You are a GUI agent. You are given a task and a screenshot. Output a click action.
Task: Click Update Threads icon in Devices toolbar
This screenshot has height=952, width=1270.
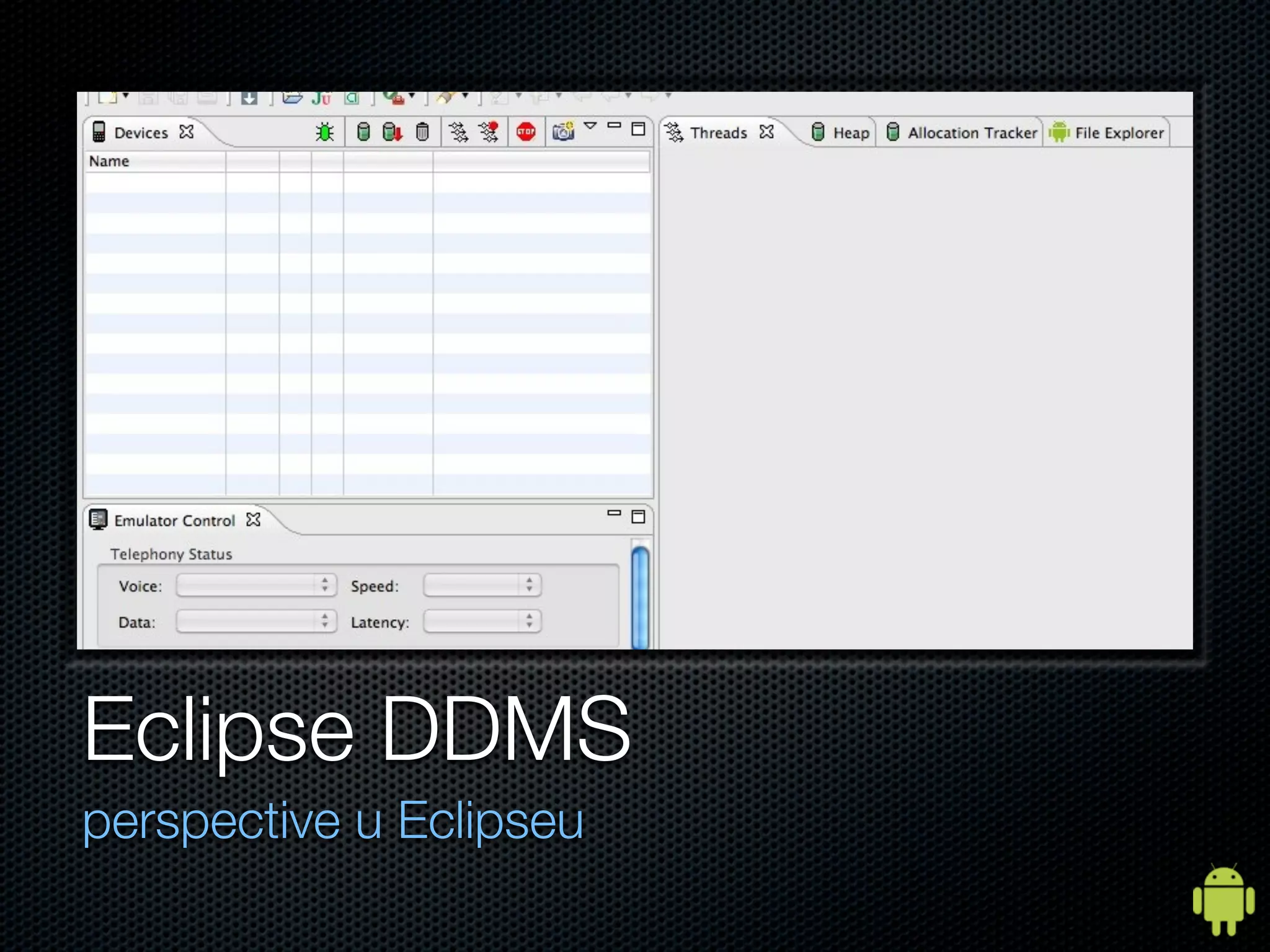pyautogui.click(x=458, y=132)
